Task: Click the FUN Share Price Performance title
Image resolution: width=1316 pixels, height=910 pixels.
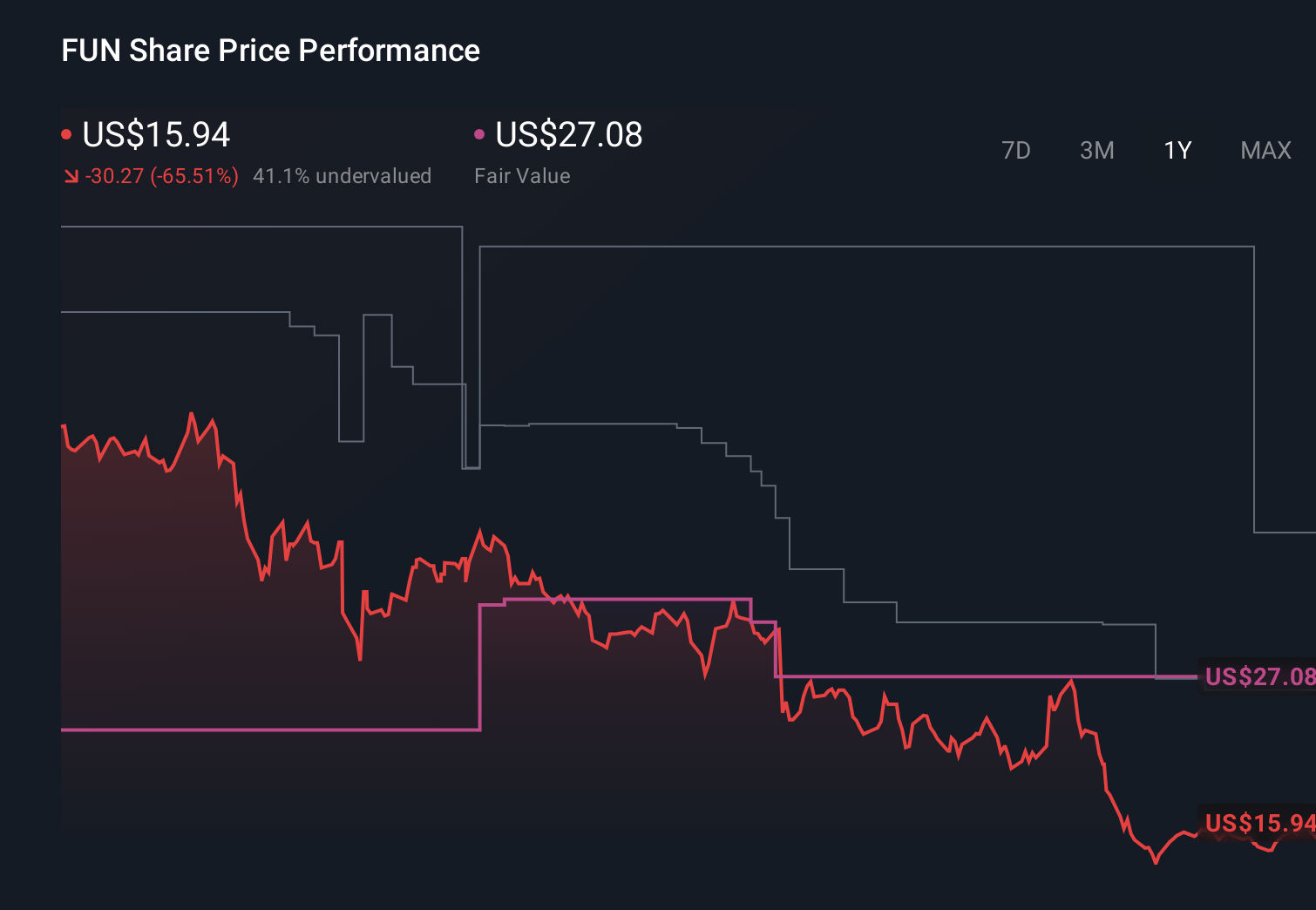Action: 270,51
